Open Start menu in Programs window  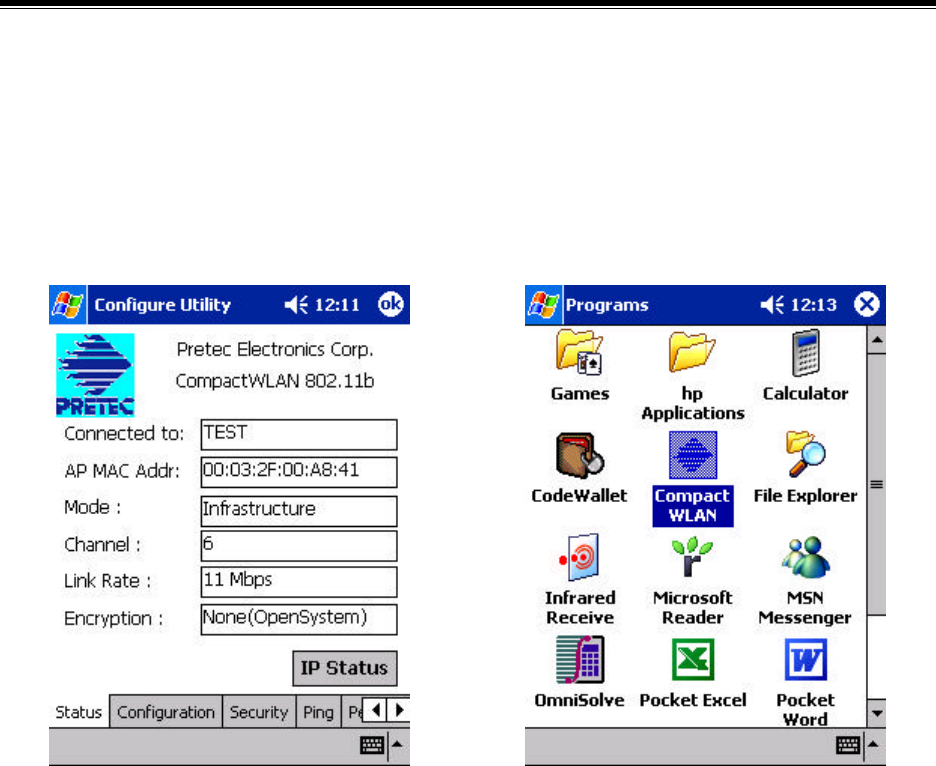pyautogui.click(x=543, y=304)
